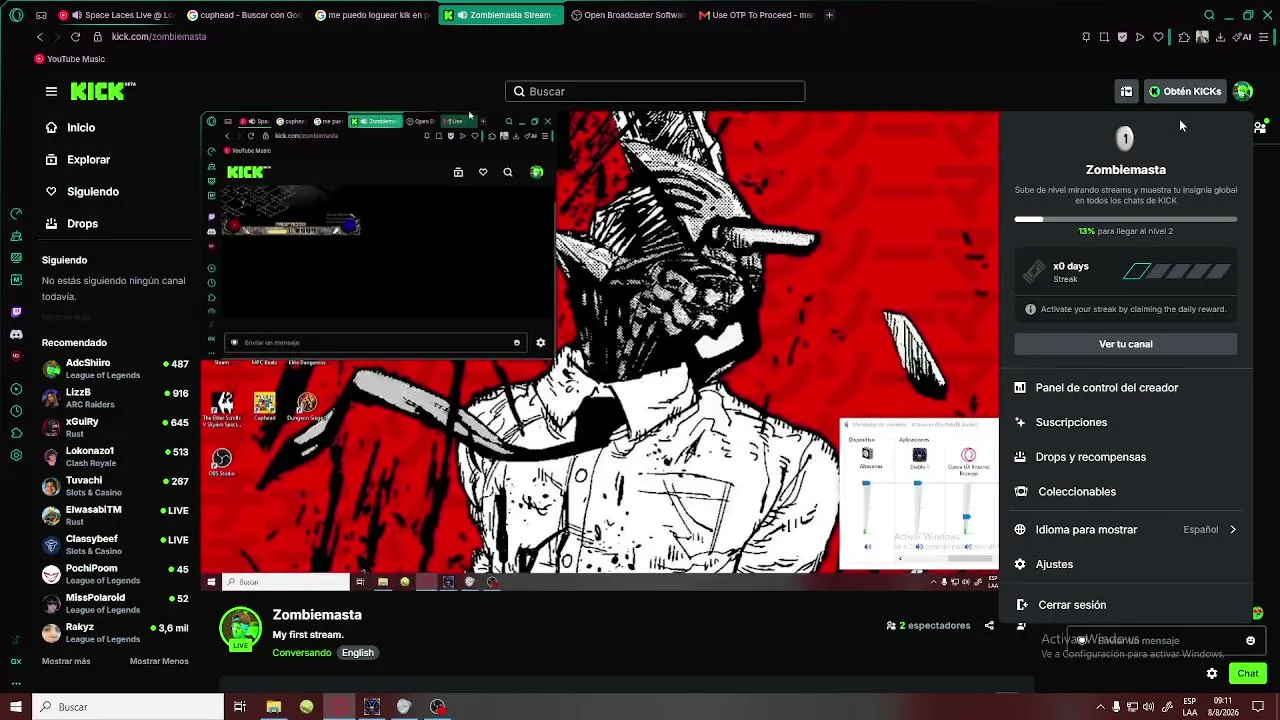Viewport: 1280px width, 720px height.
Task: Click the level 1 badge icon
Action: (x=1125, y=138)
